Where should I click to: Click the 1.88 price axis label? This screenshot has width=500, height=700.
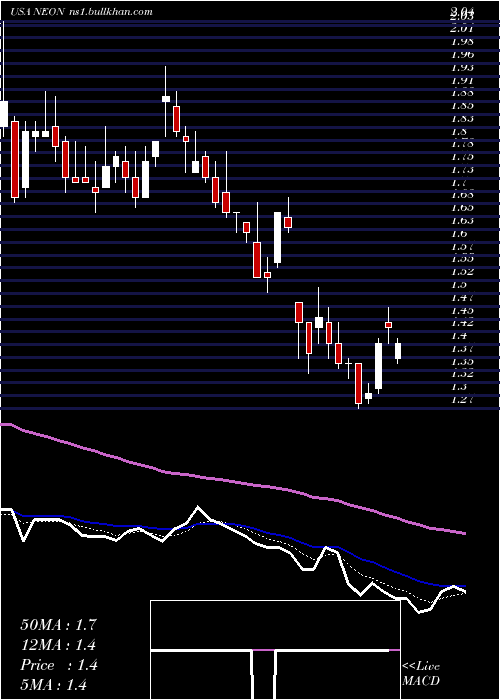(x=462, y=93)
